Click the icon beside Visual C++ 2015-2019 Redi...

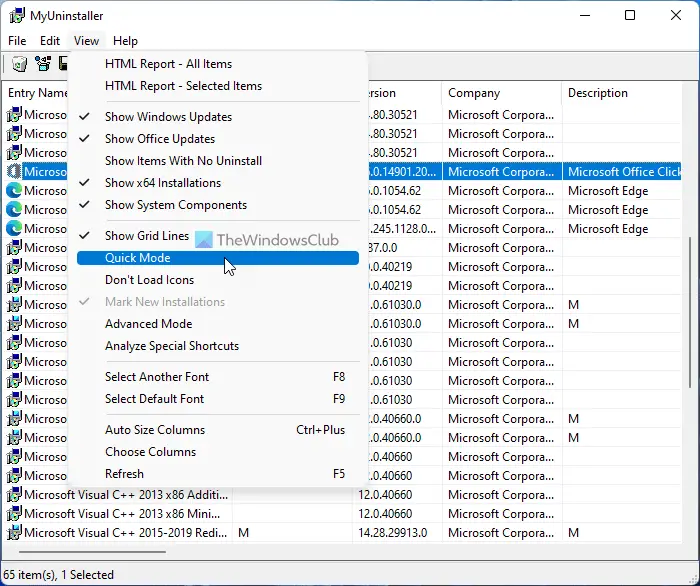tap(14, 532)
